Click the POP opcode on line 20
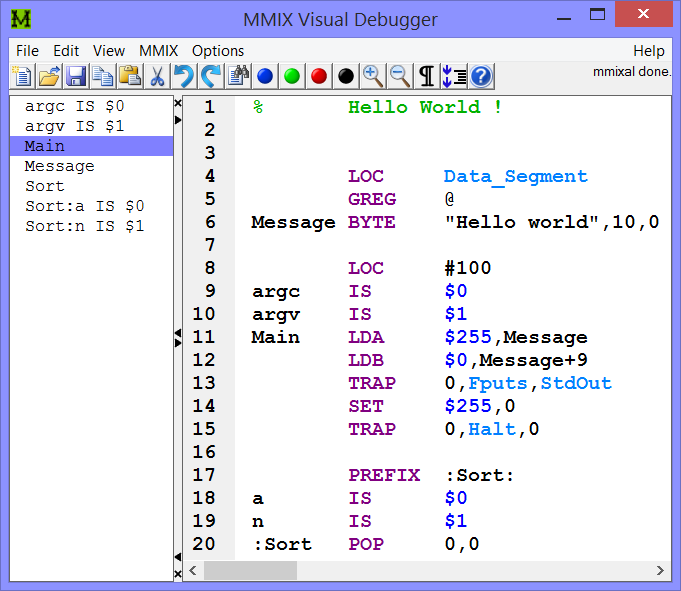Image resolution: width=681 pixels, height=591 pixels. point(366,544)
